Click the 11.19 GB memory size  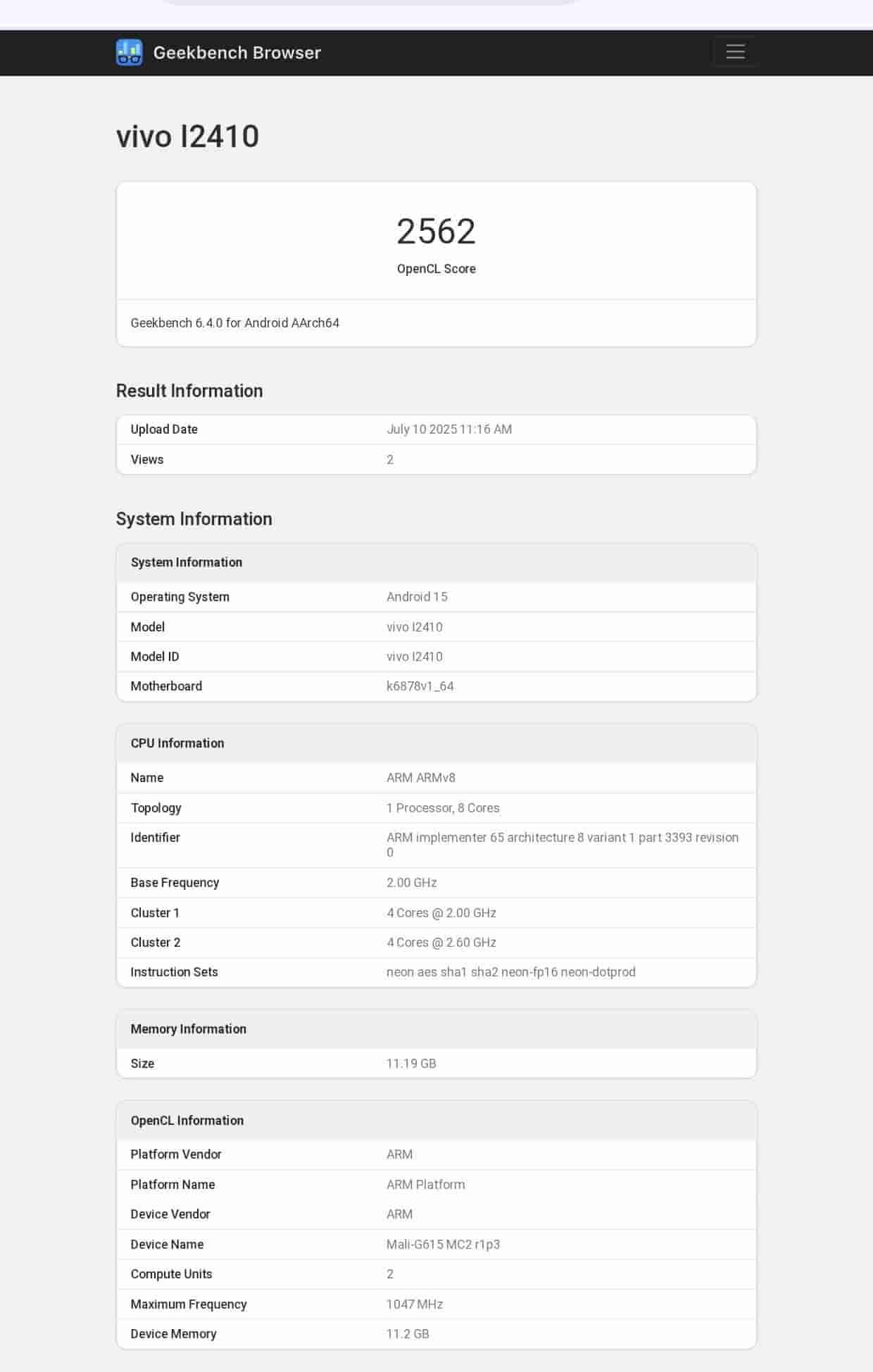coord(411,1064)
